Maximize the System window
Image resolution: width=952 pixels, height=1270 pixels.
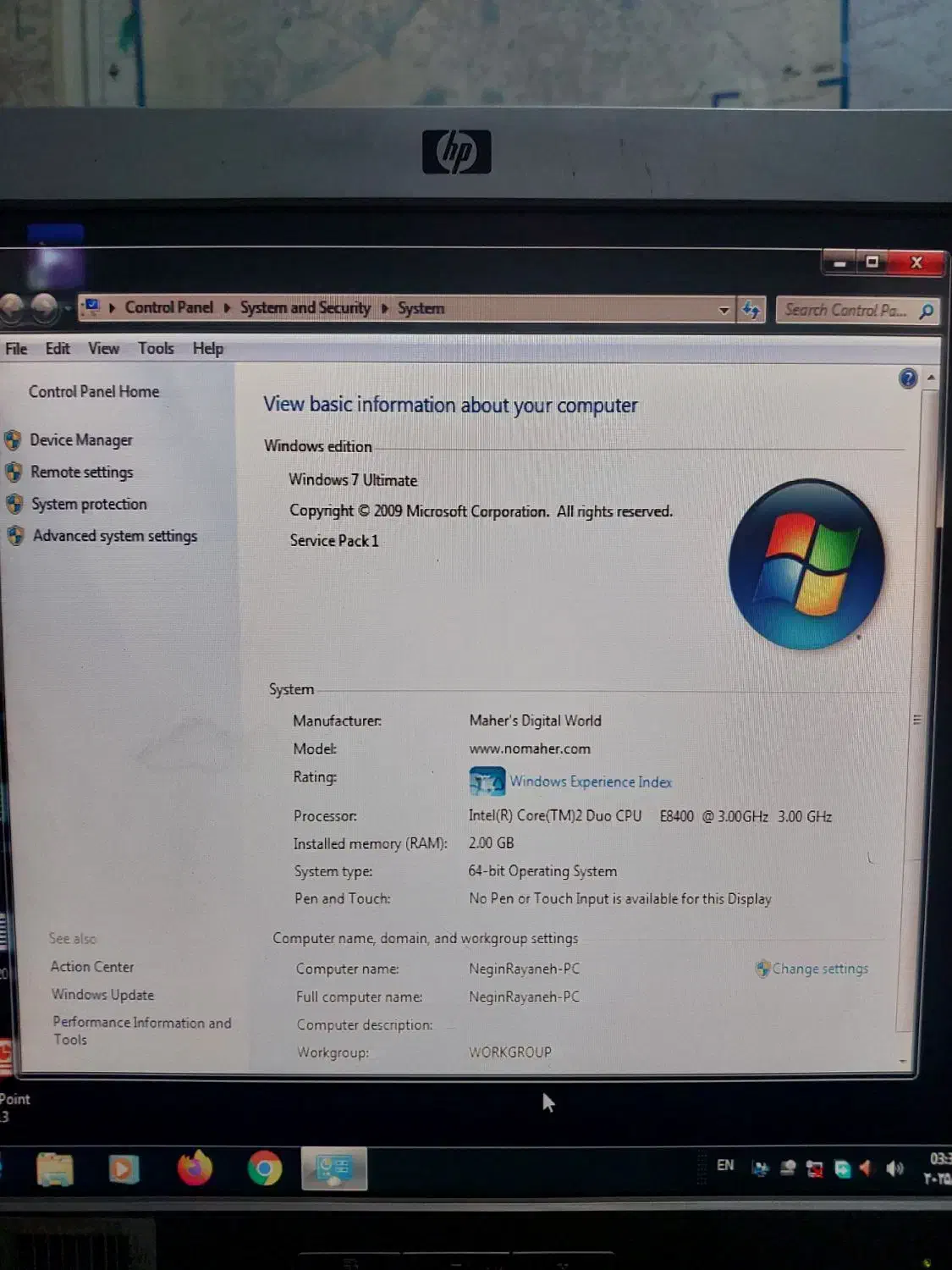pyautogui.click(x=872, y=262)
